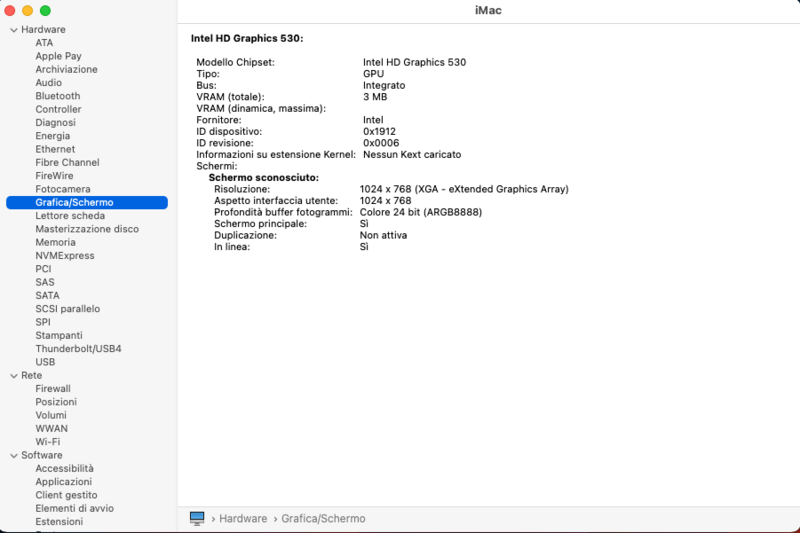800x533 pixels.
Task: Select Apple Pay in the sidebar
Action: click(59, 56)
